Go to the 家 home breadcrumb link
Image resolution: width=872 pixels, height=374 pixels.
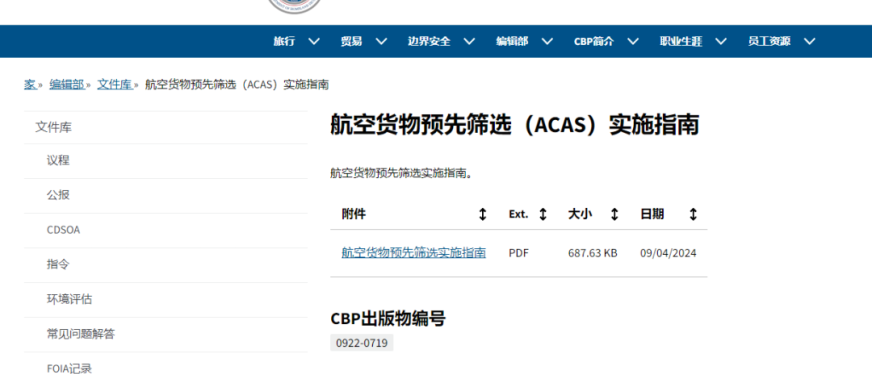[x=29, y=84]
